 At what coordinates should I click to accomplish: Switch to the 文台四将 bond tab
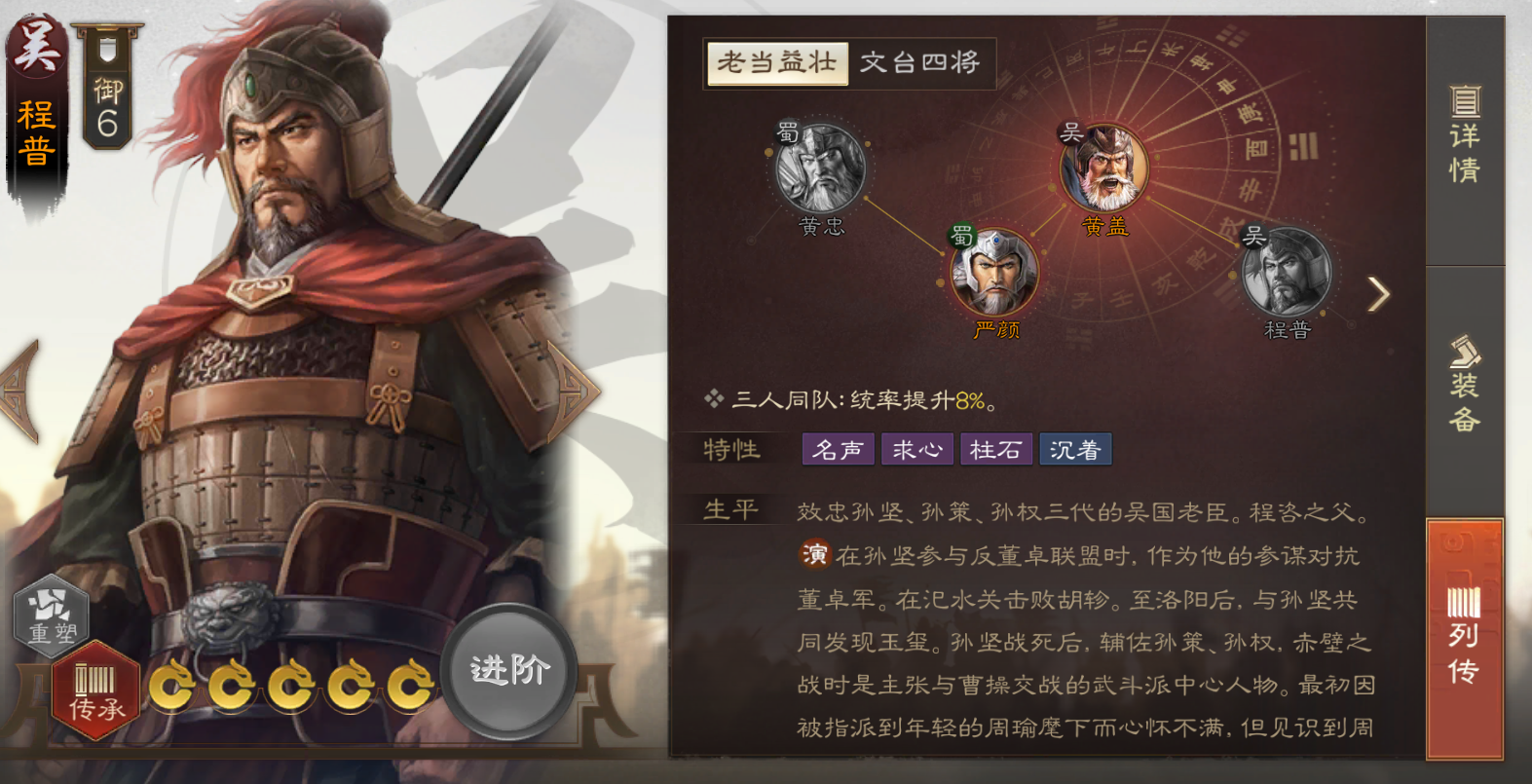919,63
